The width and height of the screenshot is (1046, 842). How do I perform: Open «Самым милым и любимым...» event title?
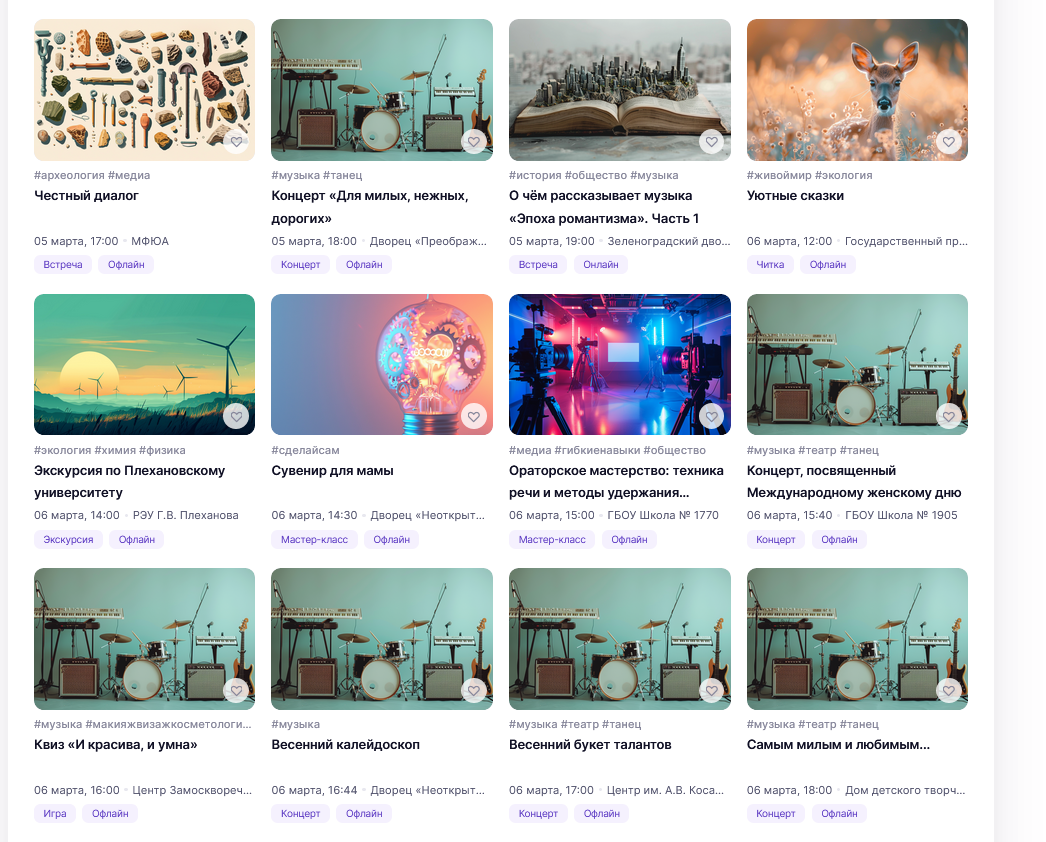839,745
